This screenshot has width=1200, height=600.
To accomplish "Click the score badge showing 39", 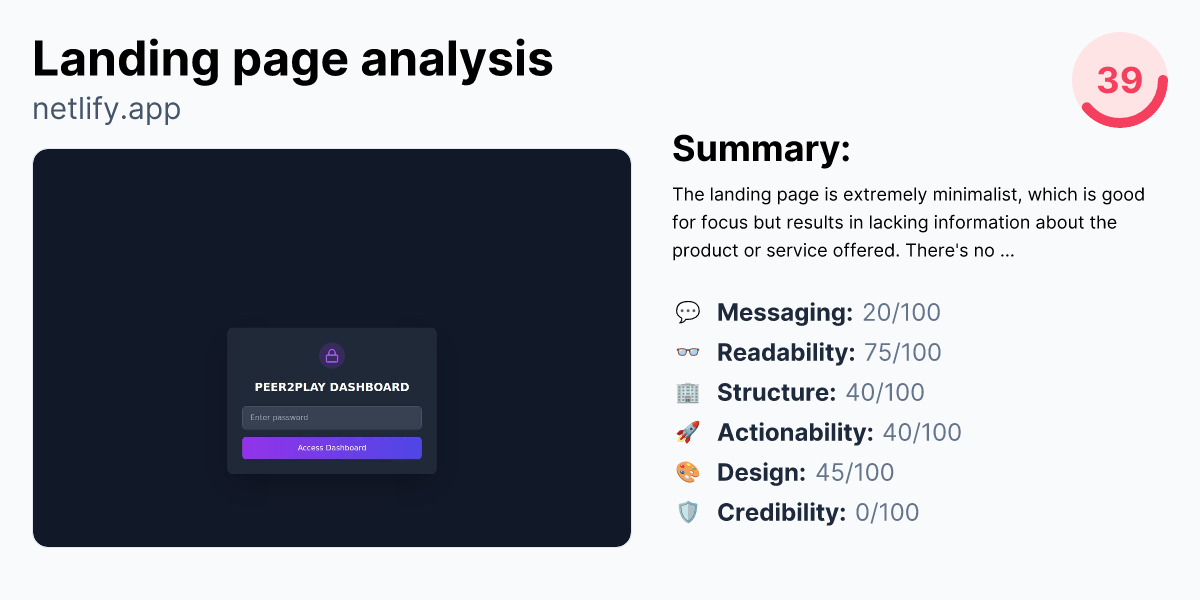I will [1119, 80].
